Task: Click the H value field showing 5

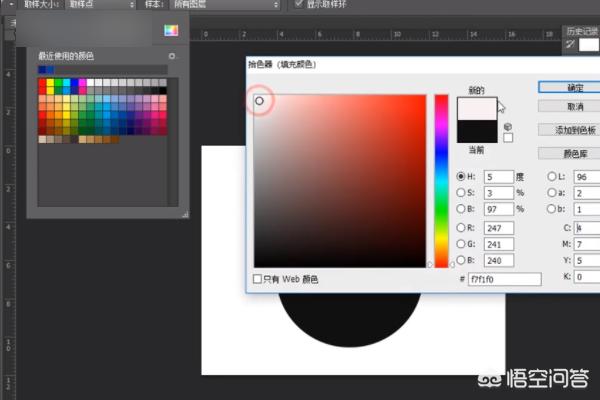Action: pos(499,177)
